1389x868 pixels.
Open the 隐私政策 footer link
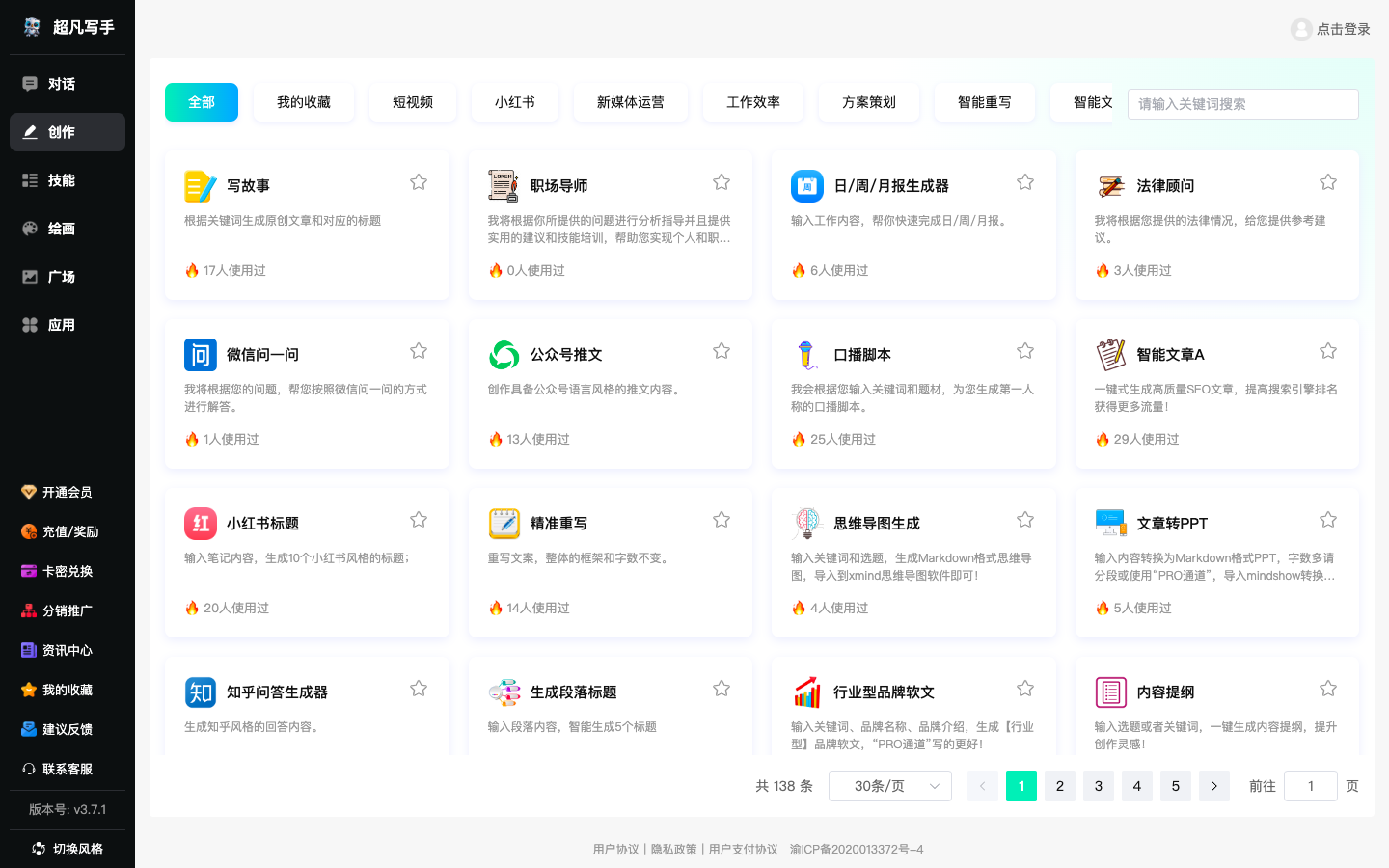(x=672, y=850)
